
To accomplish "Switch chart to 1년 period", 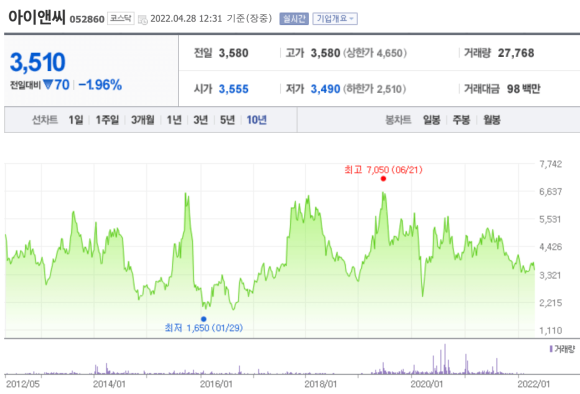I will [174, 120].
